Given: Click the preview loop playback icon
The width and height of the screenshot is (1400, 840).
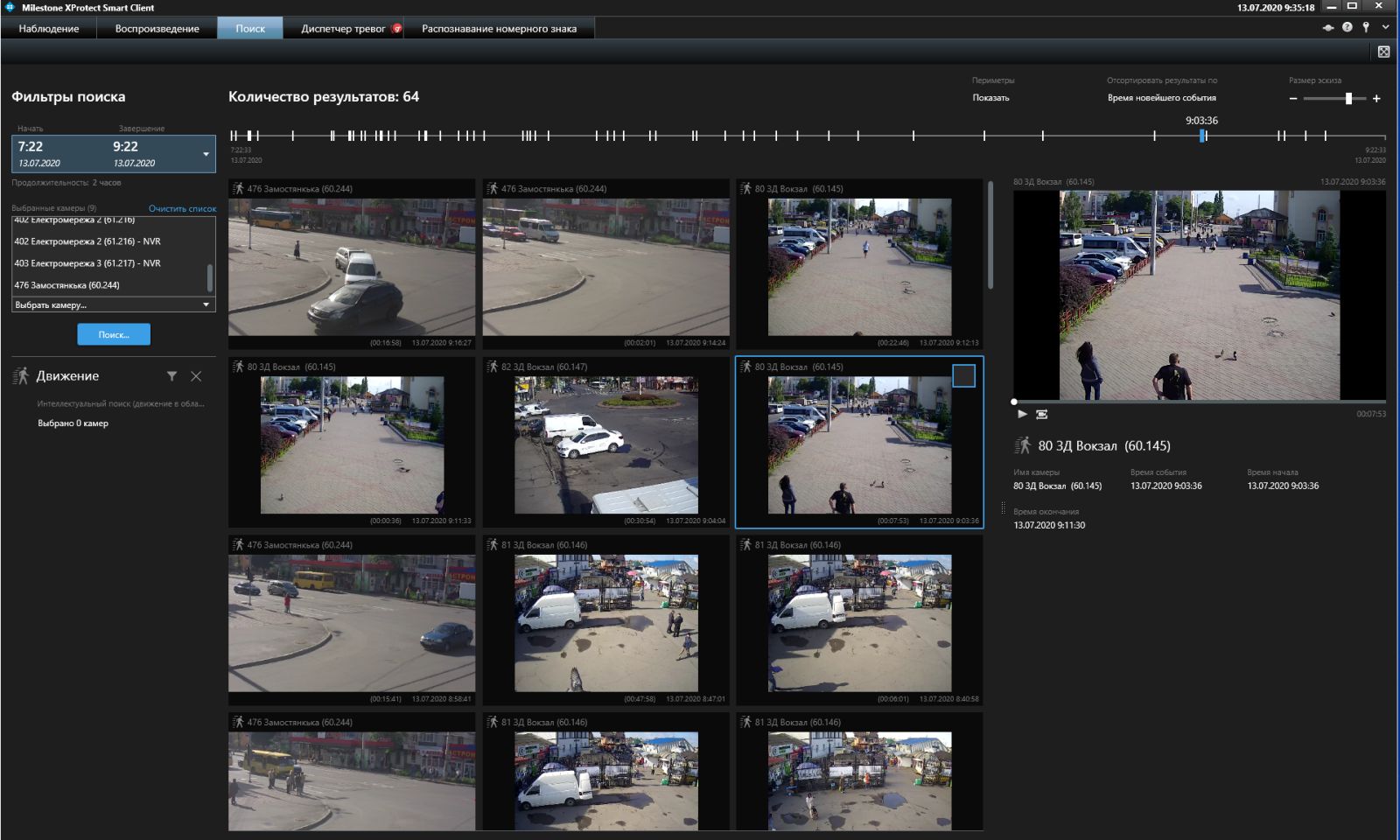Looking at the screenshot, I should (x=1041, y=415).
